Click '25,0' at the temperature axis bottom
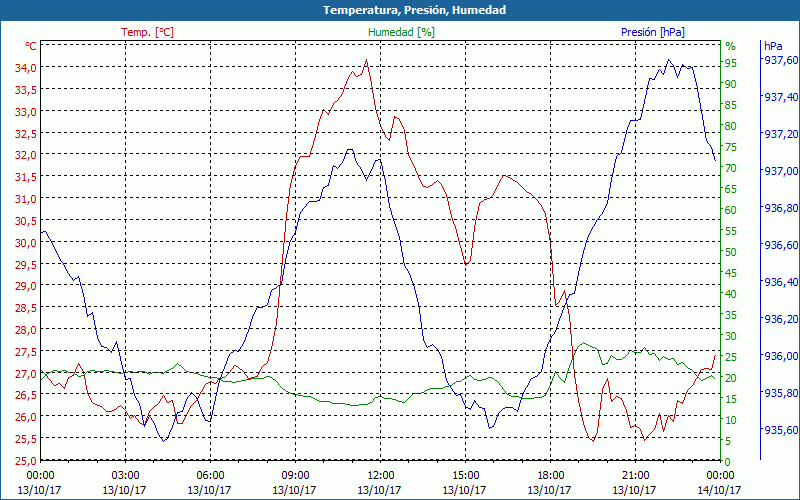800x500 pixels. [x=26, y=461]
